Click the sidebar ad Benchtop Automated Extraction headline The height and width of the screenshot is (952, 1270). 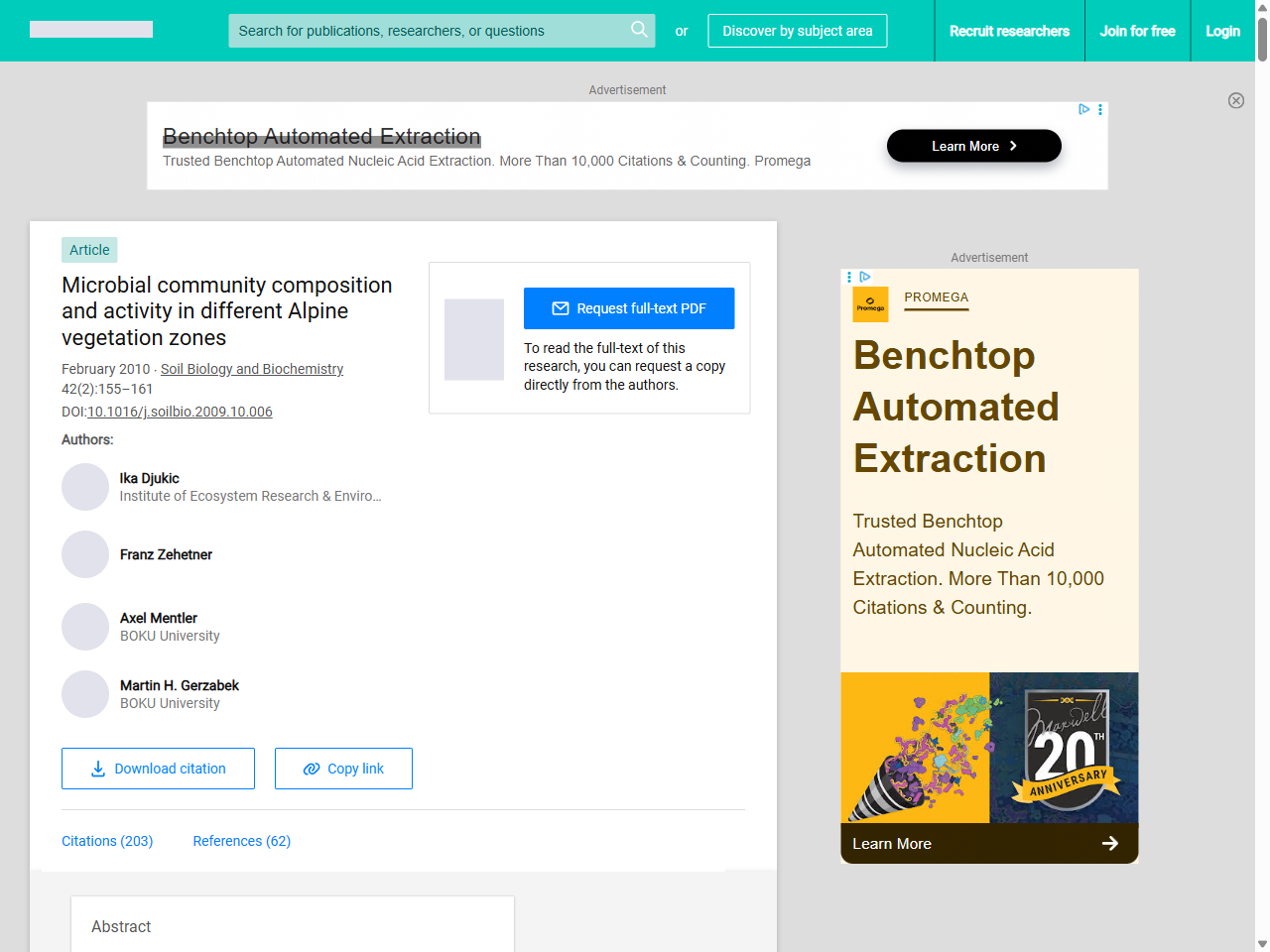pos(956,407)
